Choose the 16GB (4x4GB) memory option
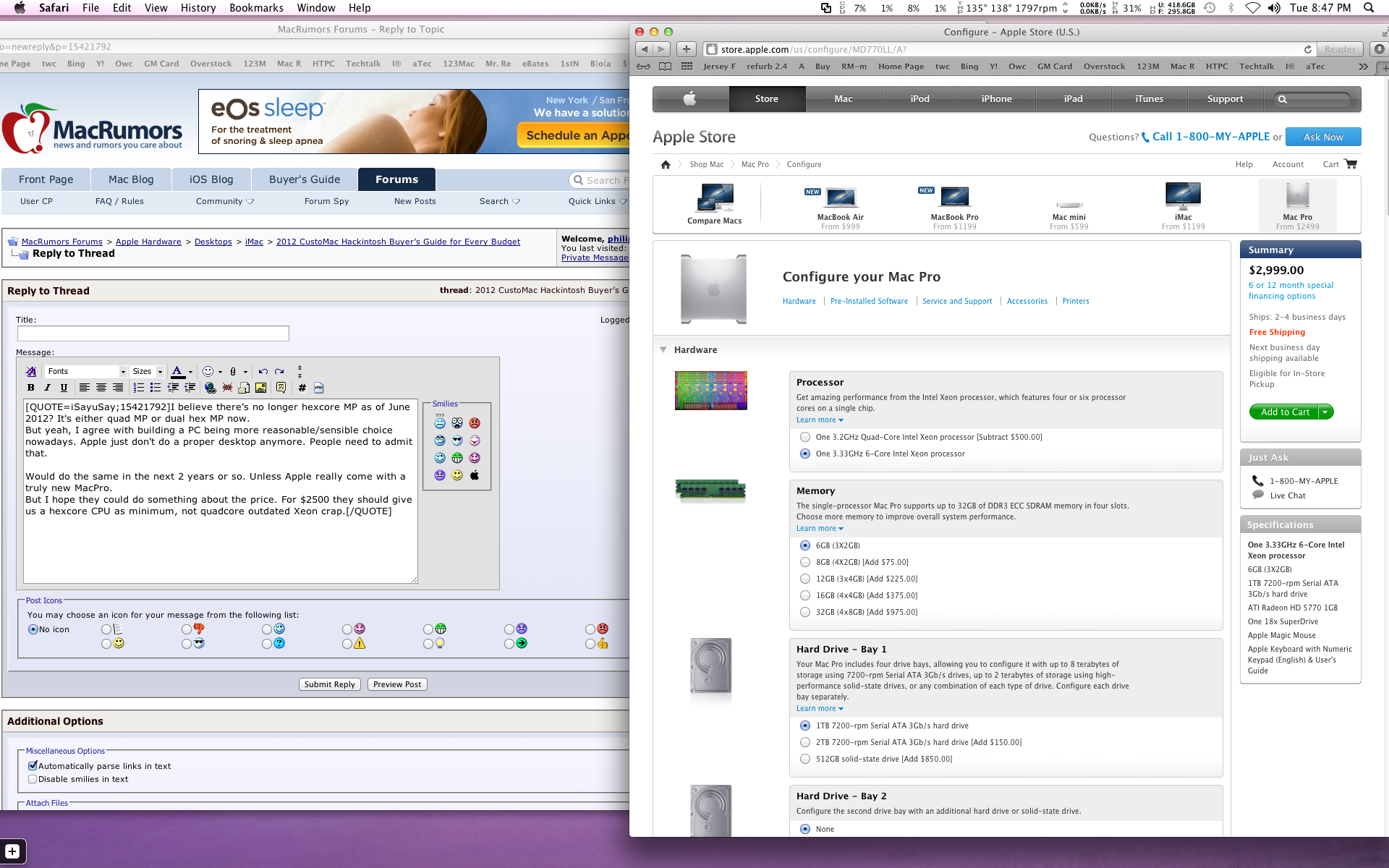1389x868 pixels. pos(805,595)
